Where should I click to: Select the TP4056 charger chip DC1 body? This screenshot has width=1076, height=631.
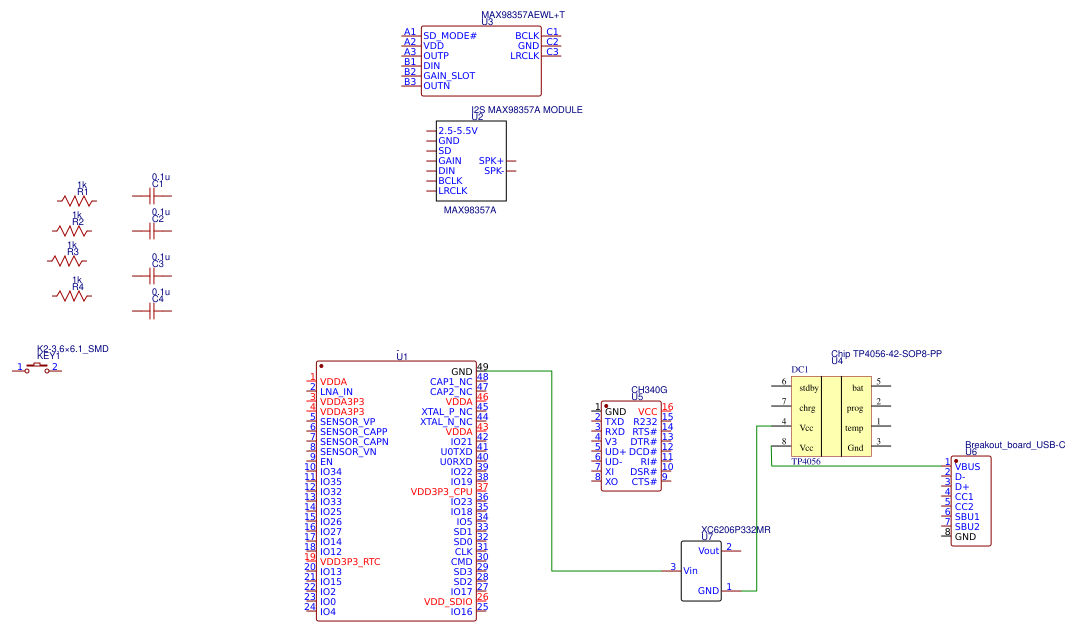click(x=831, y=416)
